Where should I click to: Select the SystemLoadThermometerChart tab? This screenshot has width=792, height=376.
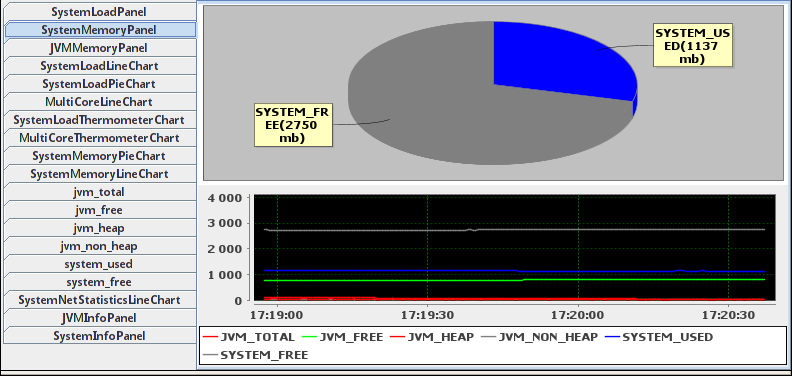(100, 120)
